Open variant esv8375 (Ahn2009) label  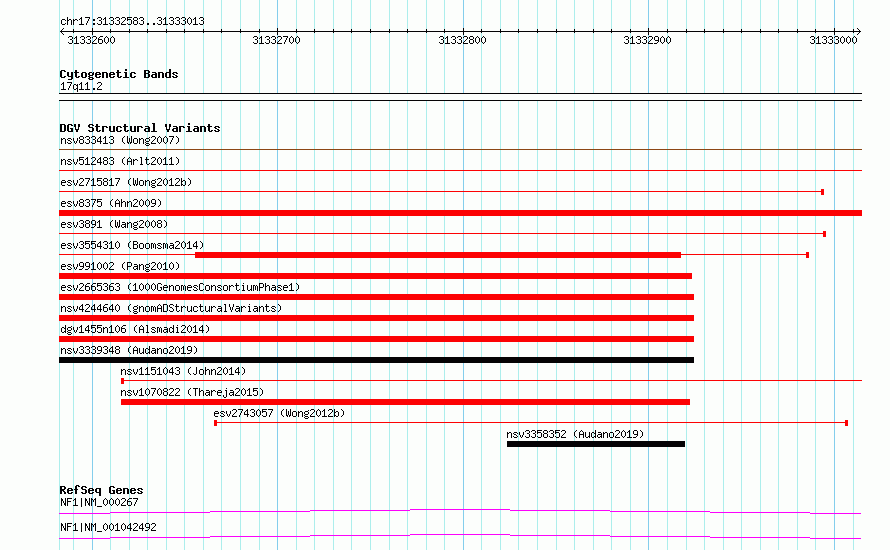[x=111, y=203]
